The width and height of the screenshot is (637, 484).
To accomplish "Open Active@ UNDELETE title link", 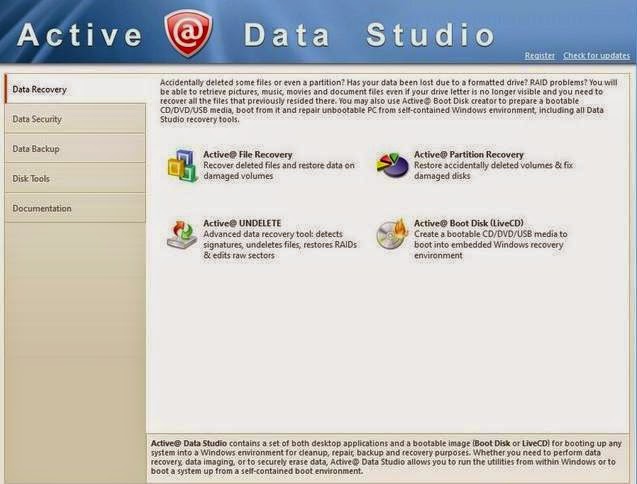I will (x=242, y=223).
